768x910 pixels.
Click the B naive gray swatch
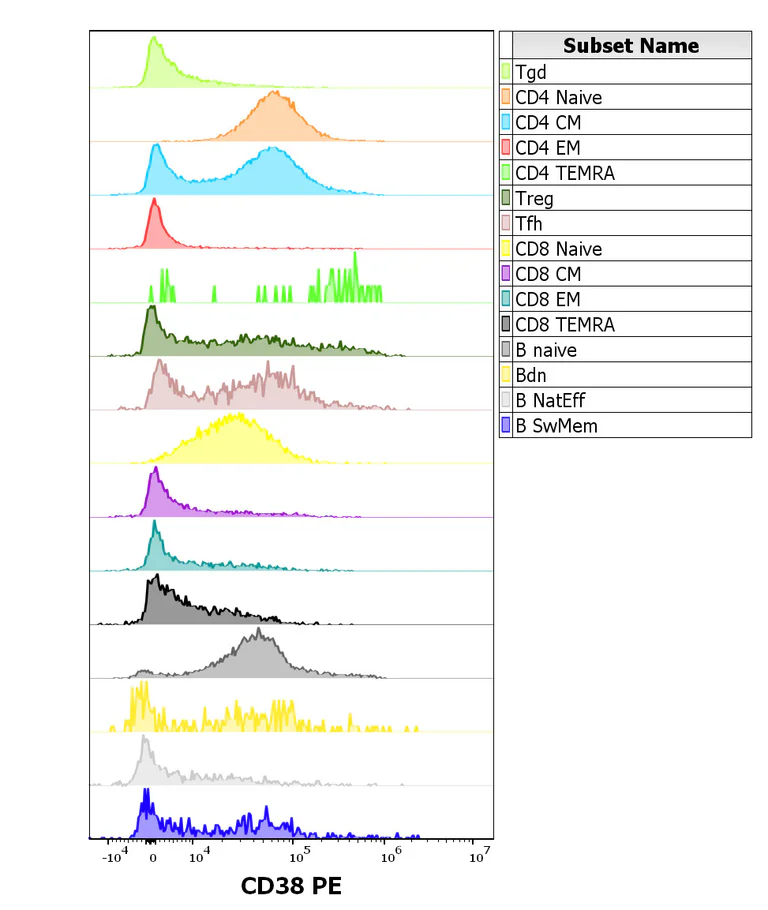(506, 349)
